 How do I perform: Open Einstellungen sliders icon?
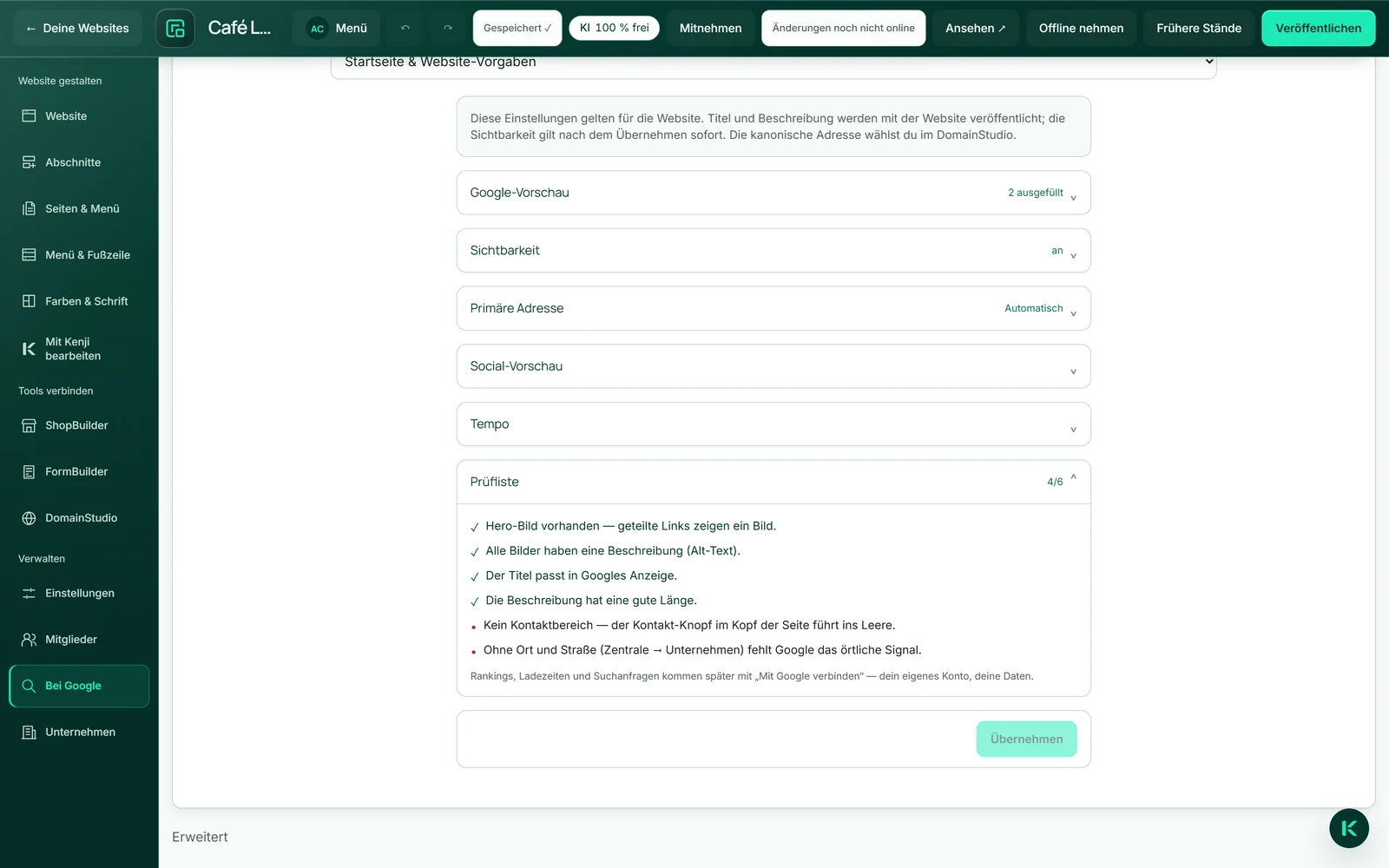point(29,594)
